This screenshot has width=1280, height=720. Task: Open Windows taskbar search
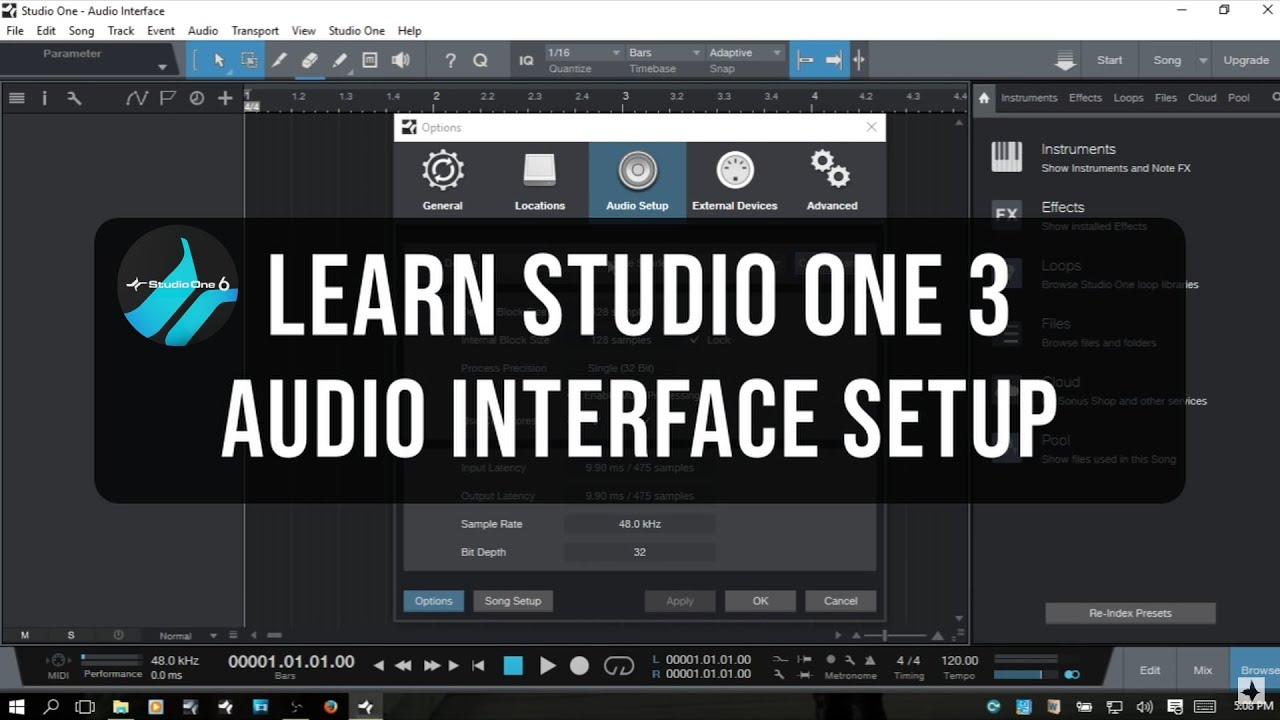[51, 706]
